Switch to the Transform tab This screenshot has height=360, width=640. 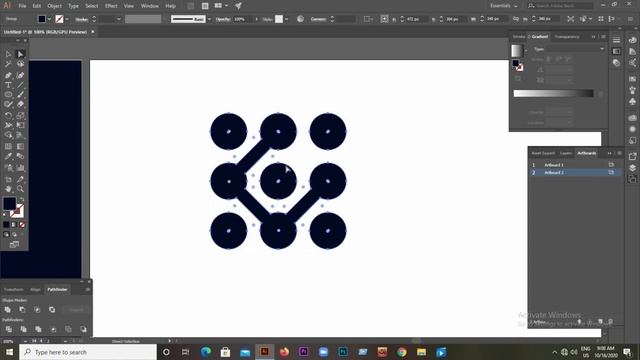(x=14, y=289)
